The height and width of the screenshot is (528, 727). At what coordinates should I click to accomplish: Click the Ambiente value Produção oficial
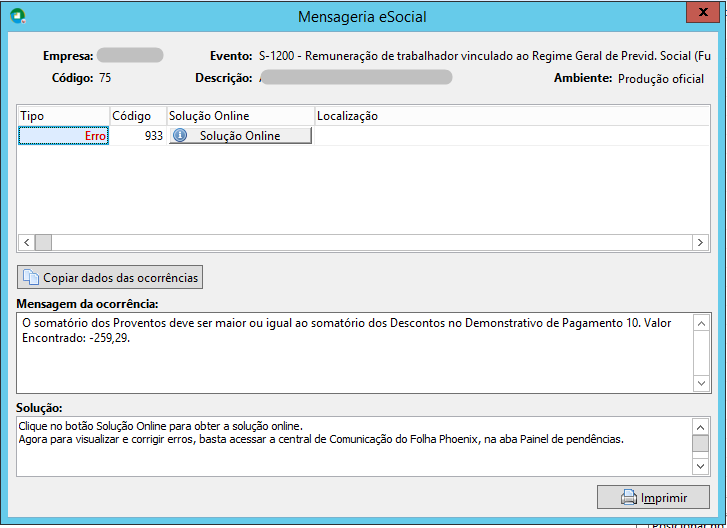[661, 79]
